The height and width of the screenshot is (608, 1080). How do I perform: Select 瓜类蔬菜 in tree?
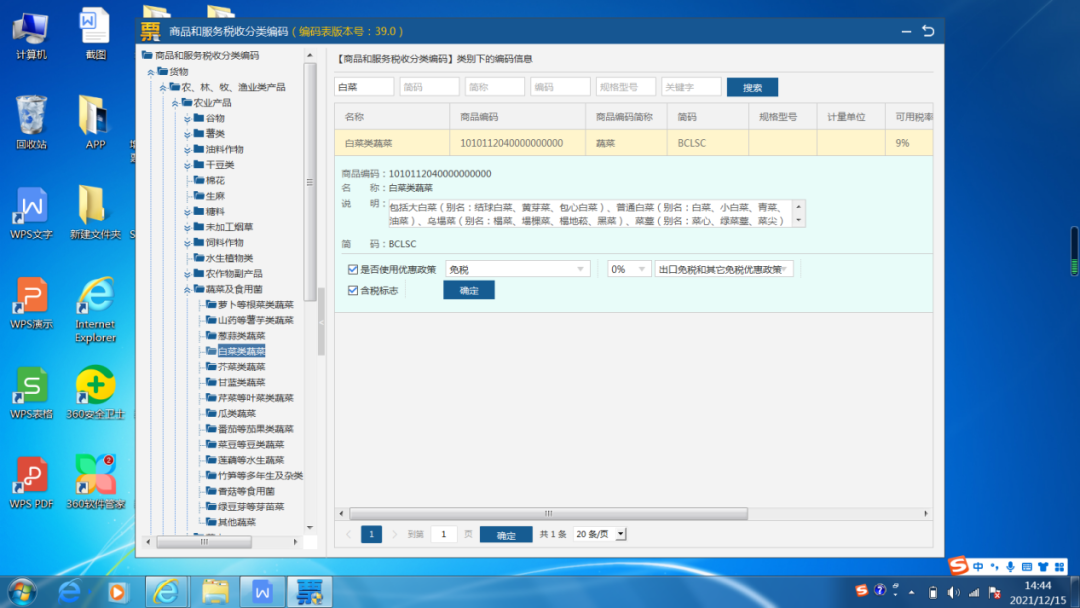tap(236, 414)
